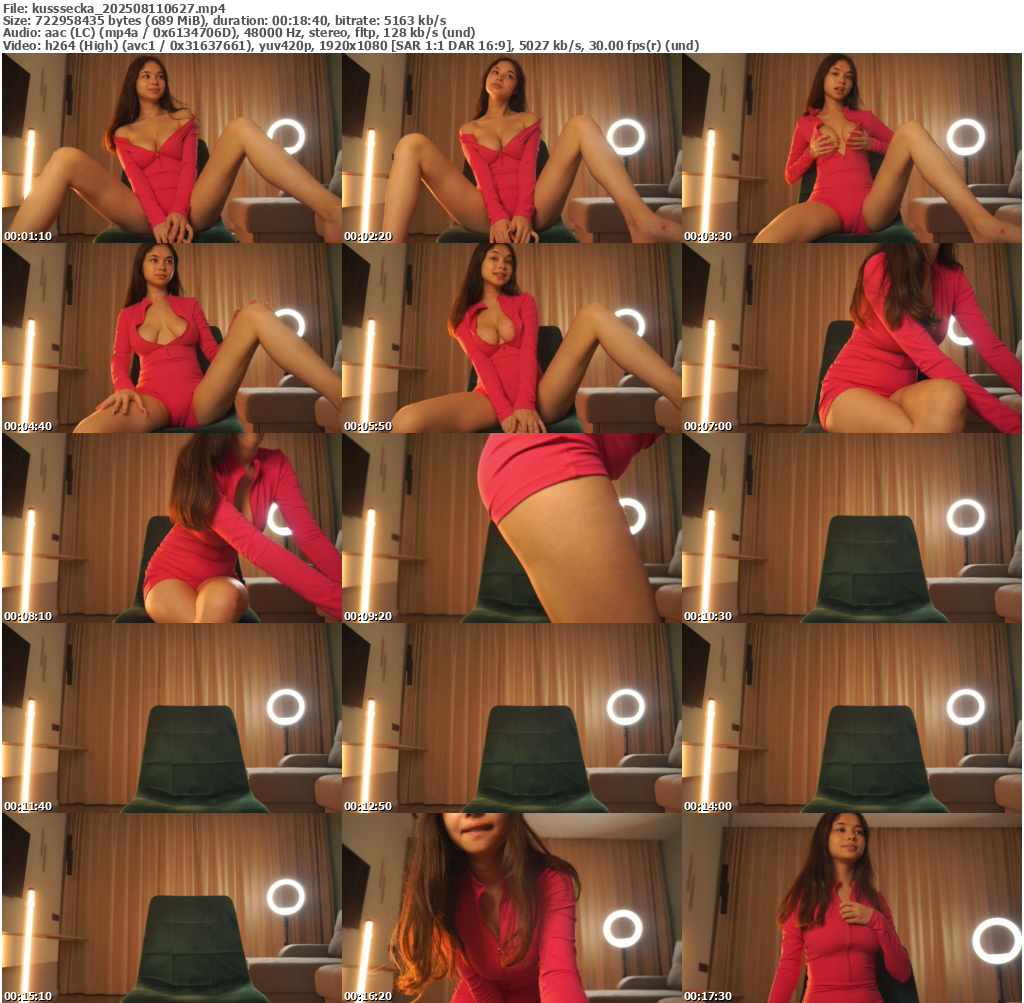Open the thumbnail stamped 00:01:10

(171, 148)
